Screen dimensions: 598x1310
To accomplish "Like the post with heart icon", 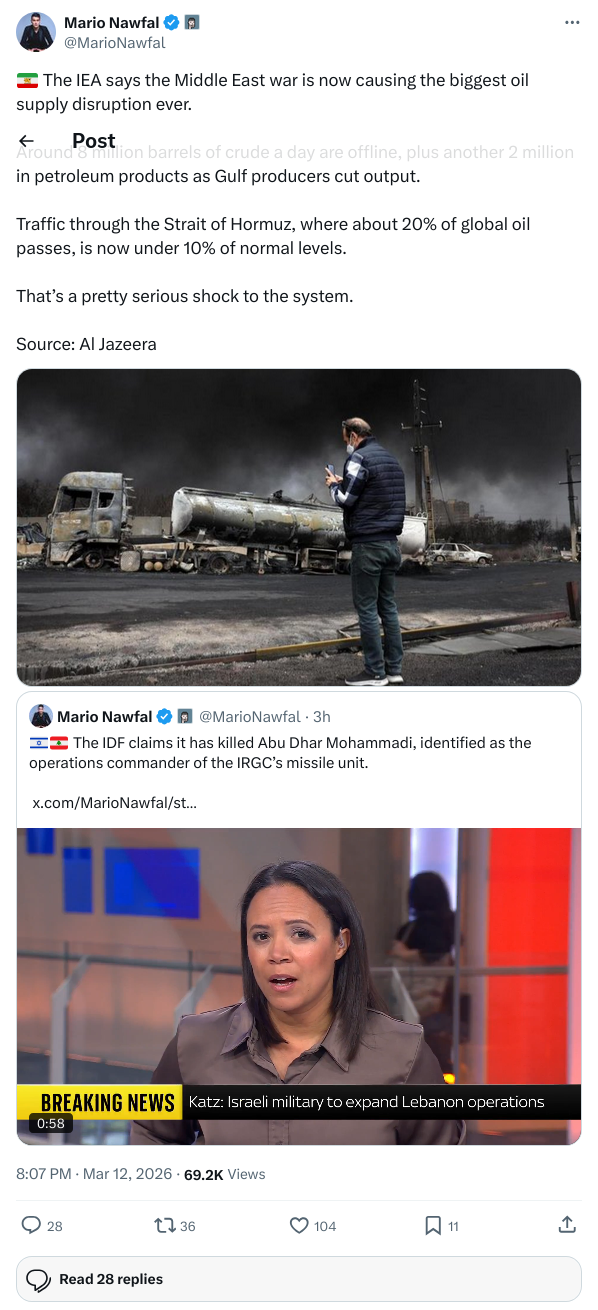I will click(x=298, y=1225).
